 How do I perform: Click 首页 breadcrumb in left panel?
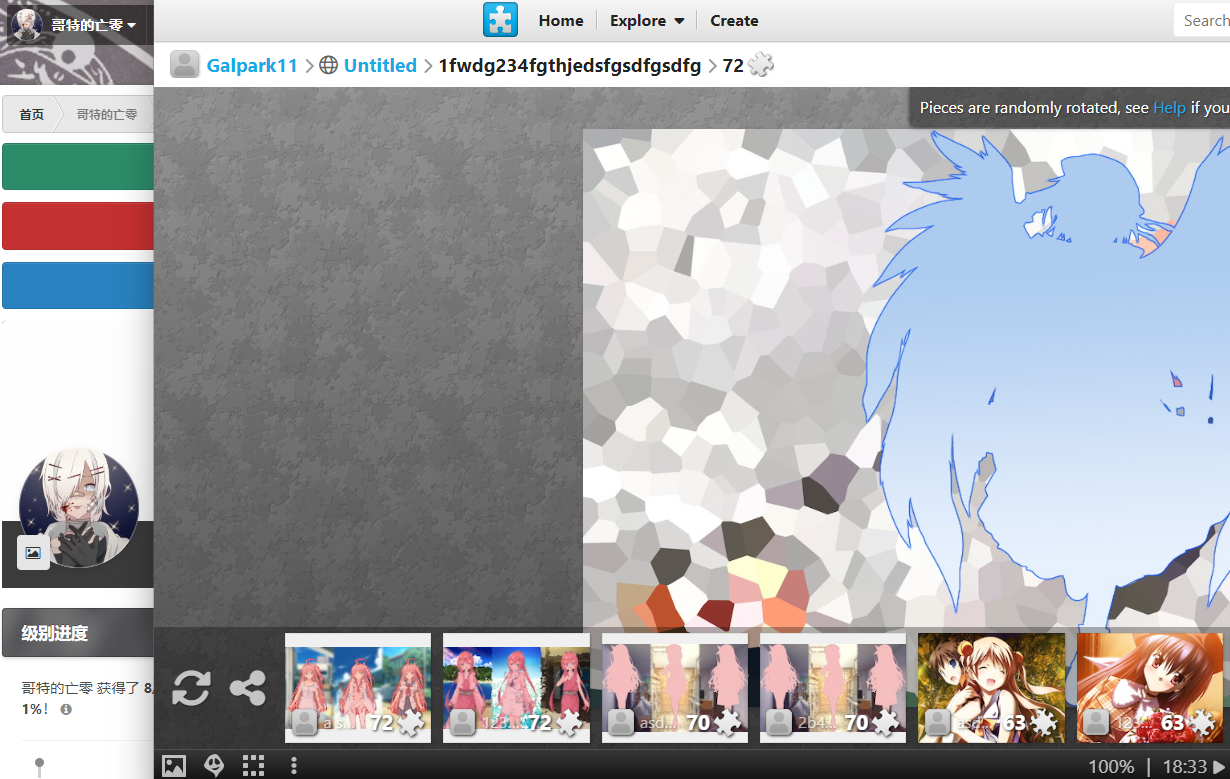(31, 114)
